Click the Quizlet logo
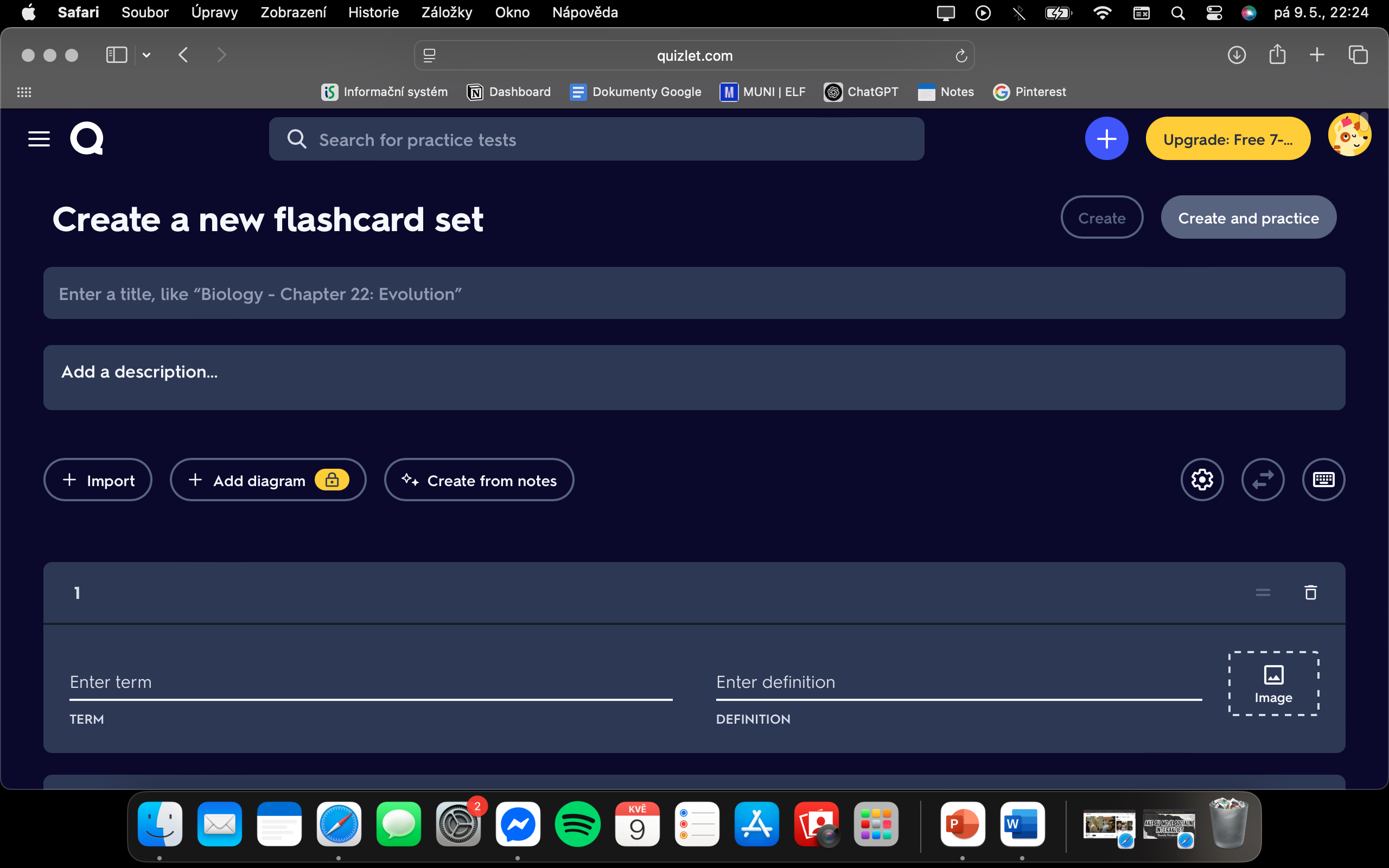1389x868 pixels. point(87,138)
